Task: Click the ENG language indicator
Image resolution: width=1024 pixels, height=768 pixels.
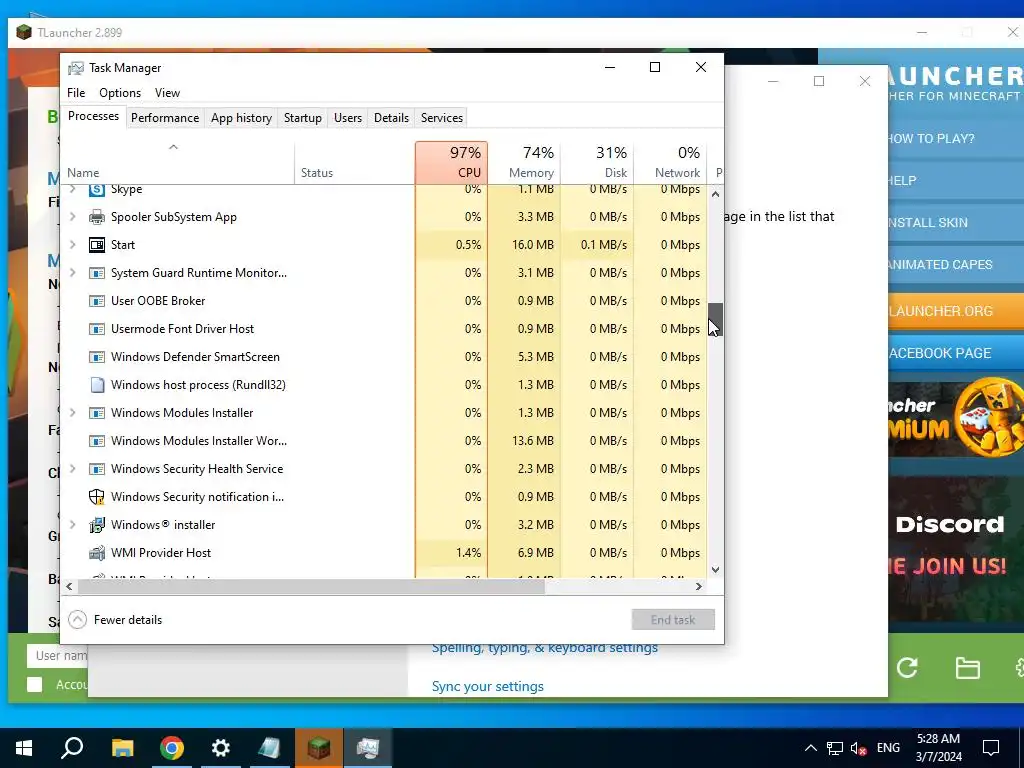Action: [888, 748]
